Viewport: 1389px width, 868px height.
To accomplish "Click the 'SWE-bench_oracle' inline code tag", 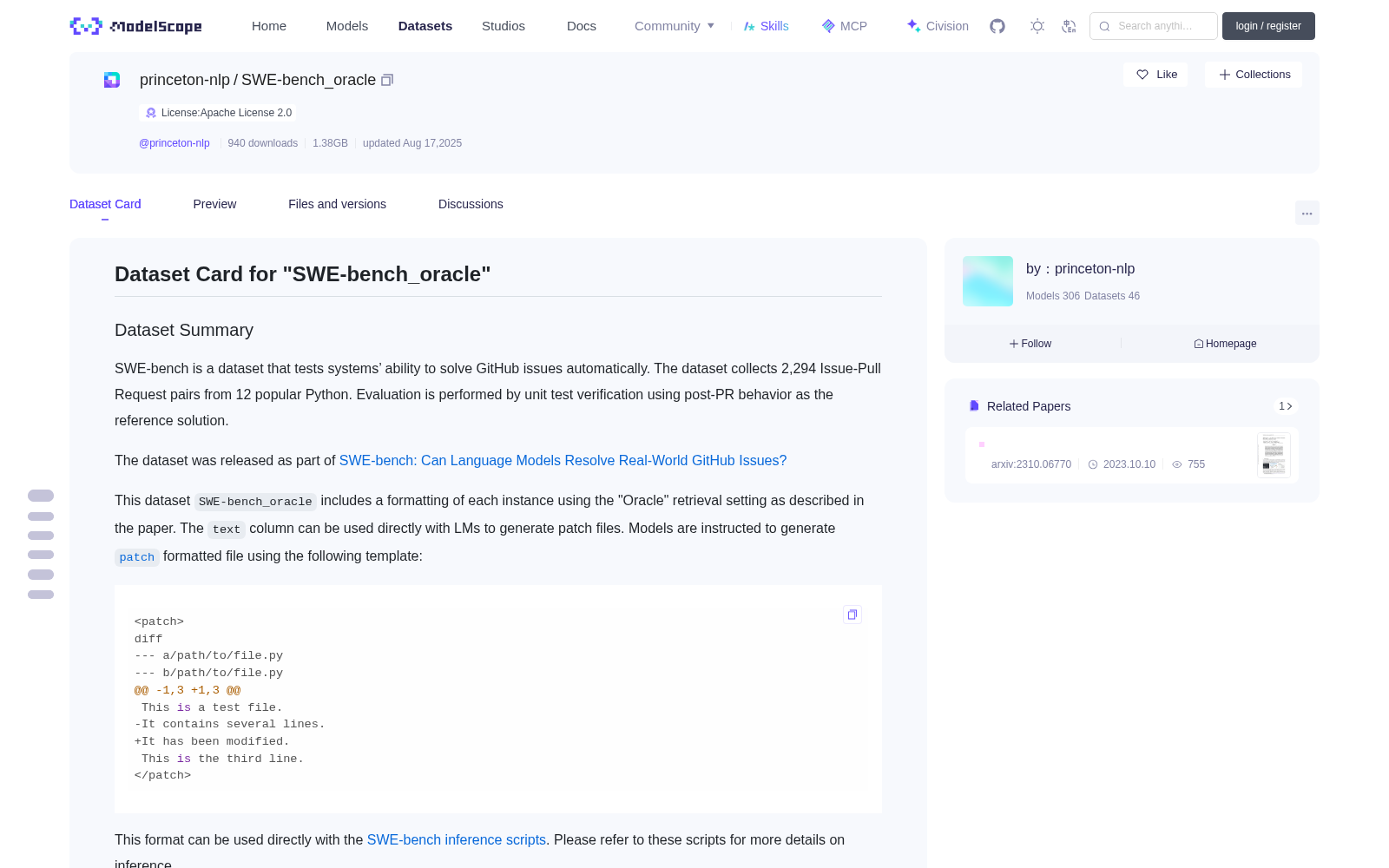I will click(255, 502).
